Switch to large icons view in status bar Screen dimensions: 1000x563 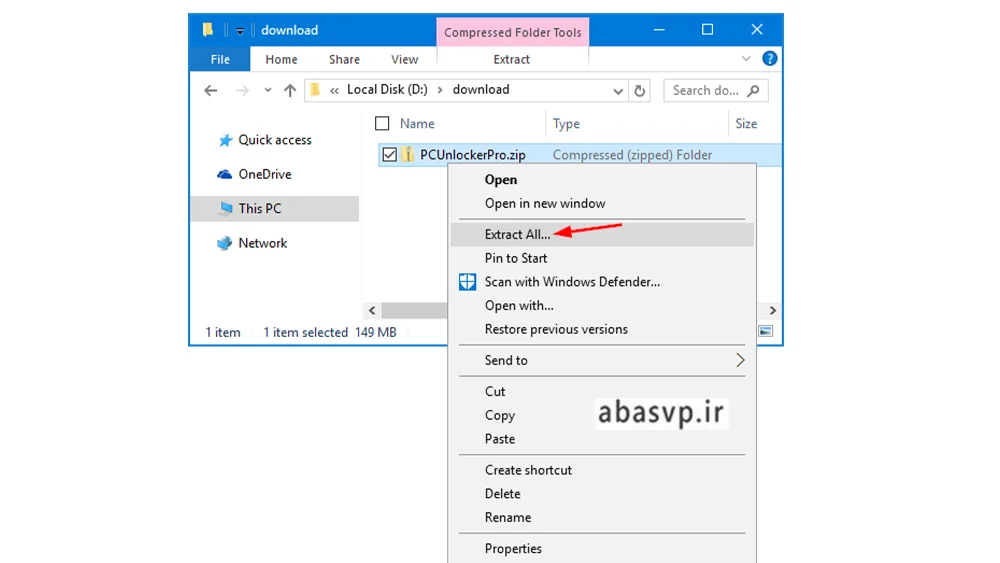click(x=765, y=331)
